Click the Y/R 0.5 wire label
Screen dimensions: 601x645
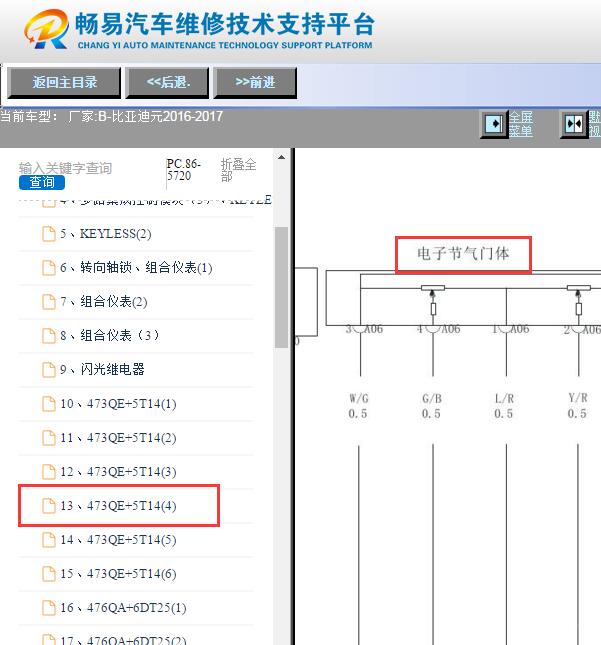tap(578, 406)
